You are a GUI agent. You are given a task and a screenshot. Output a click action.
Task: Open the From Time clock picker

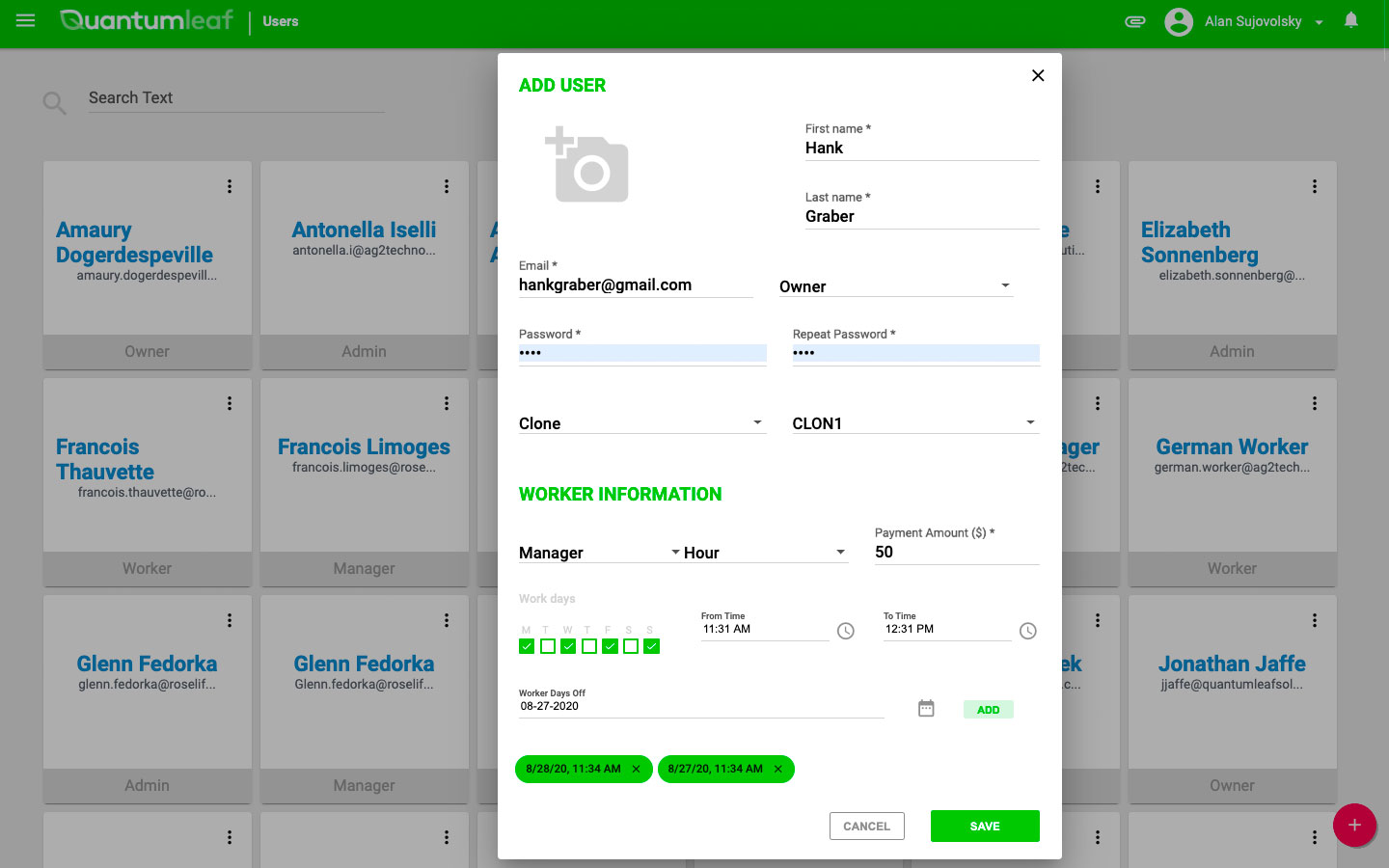pyautogui.click(x=846, y=631)
